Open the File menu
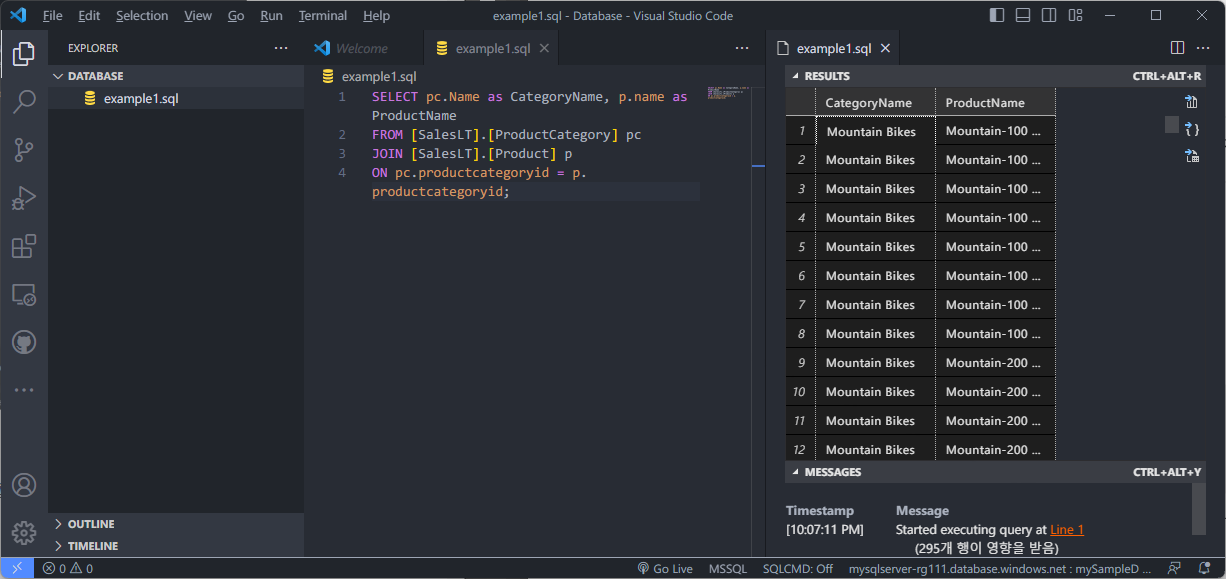 (x=52, y=16)
